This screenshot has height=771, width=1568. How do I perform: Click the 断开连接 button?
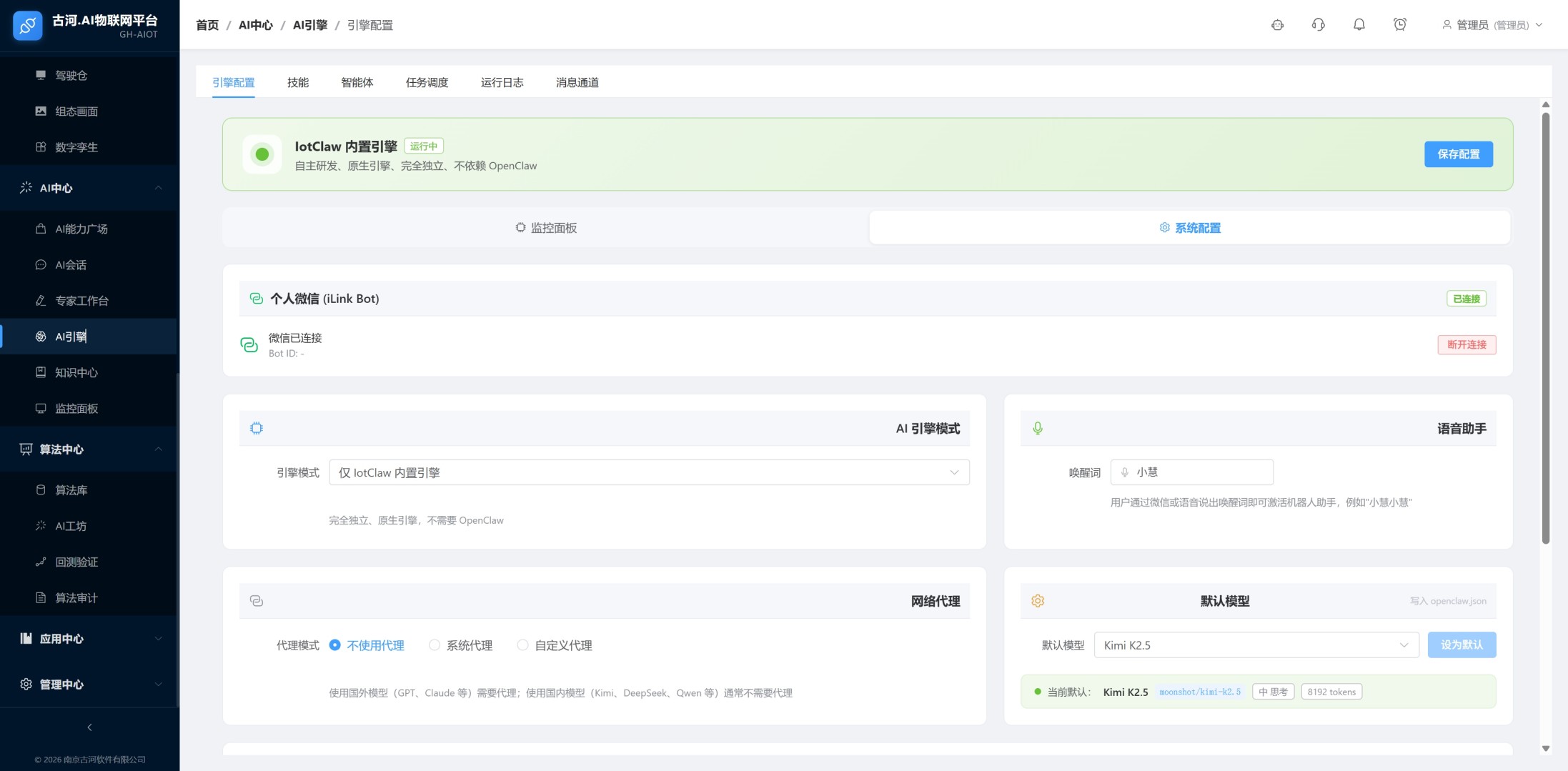(1467, 344)
